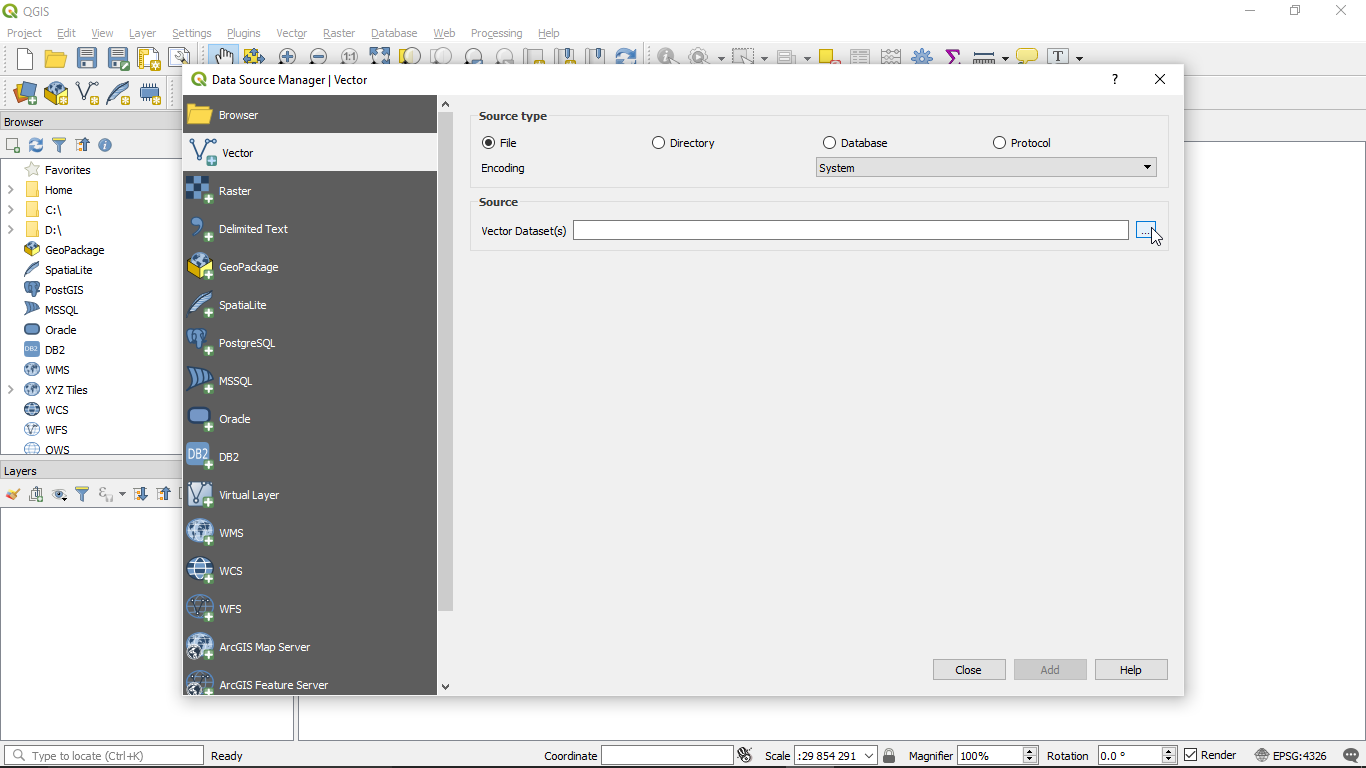Click the Zoom In magnifier icon
Viewport: 1366px width, 768px height.
pyautogui.click(x=287, y=58)
